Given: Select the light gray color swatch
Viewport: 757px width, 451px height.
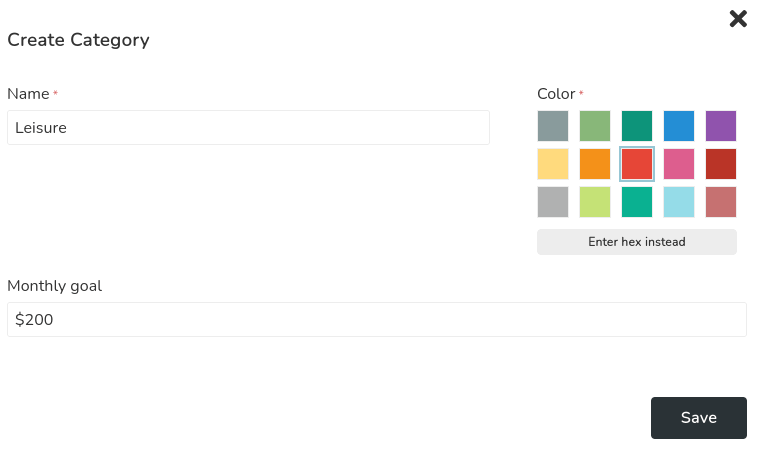Looking at the screenshot, I should pyautogui.click(x=553, y=202).
